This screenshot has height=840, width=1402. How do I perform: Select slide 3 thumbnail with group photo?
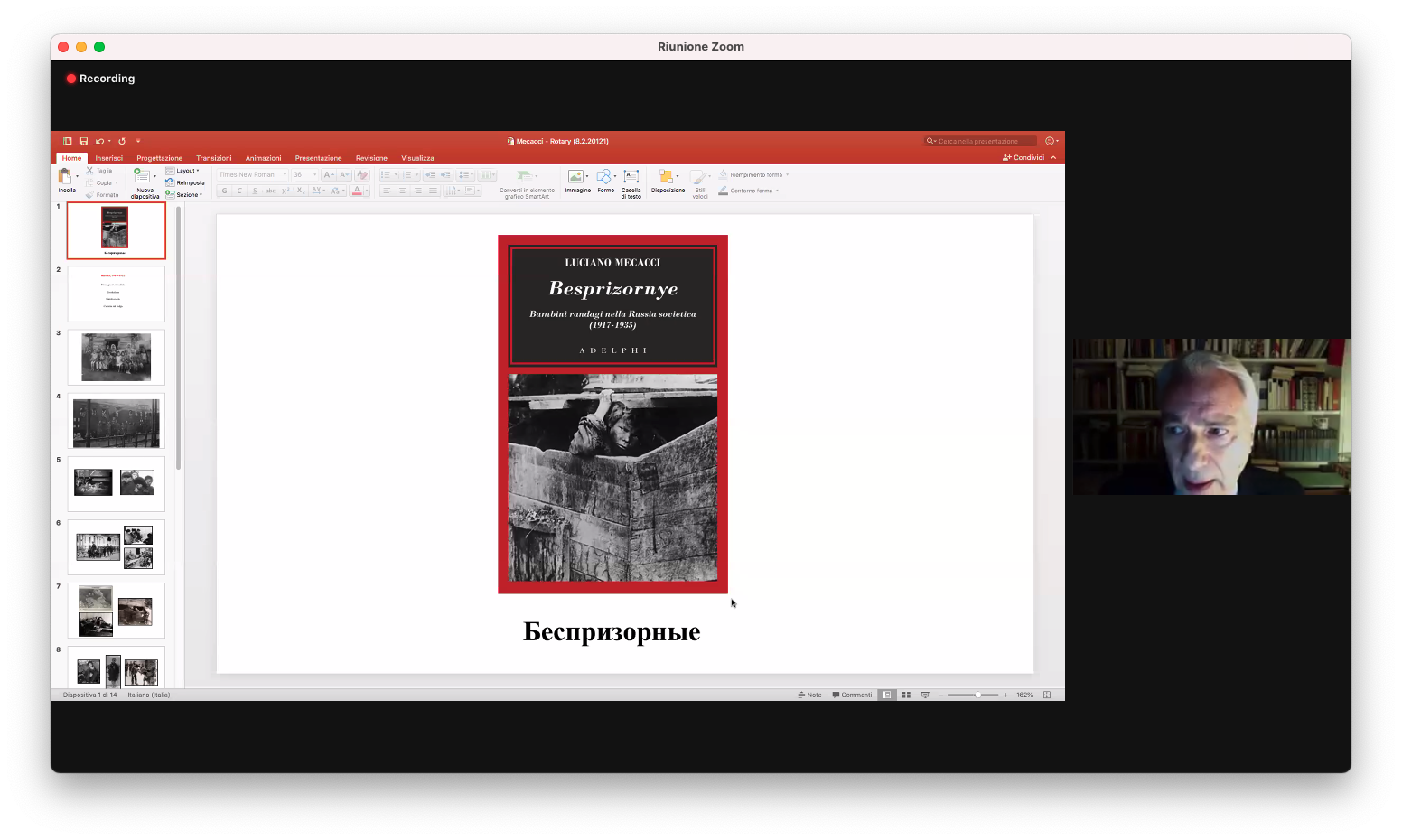(x=117, y=357)
